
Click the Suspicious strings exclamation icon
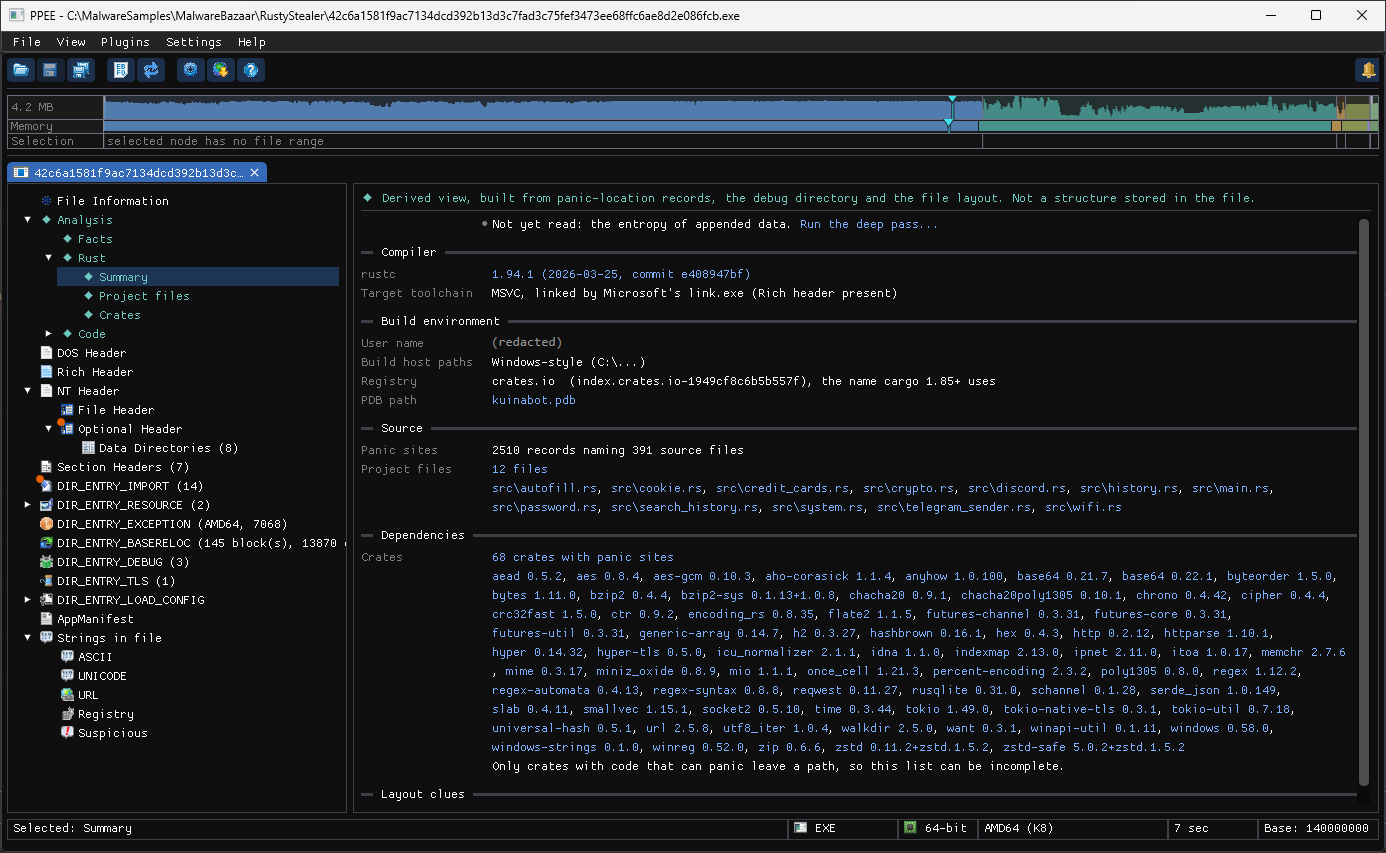coord(67,733)
